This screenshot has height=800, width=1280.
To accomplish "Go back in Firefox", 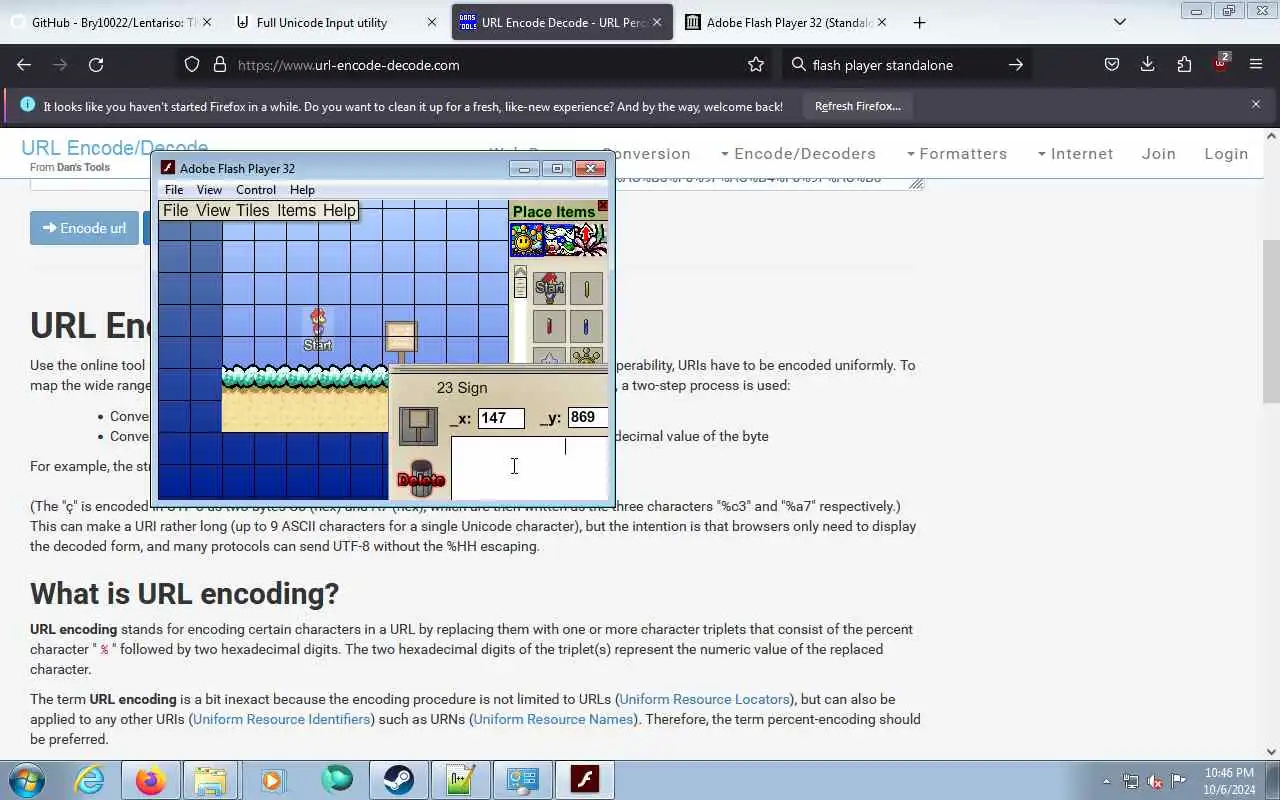I will coord(24,65).
